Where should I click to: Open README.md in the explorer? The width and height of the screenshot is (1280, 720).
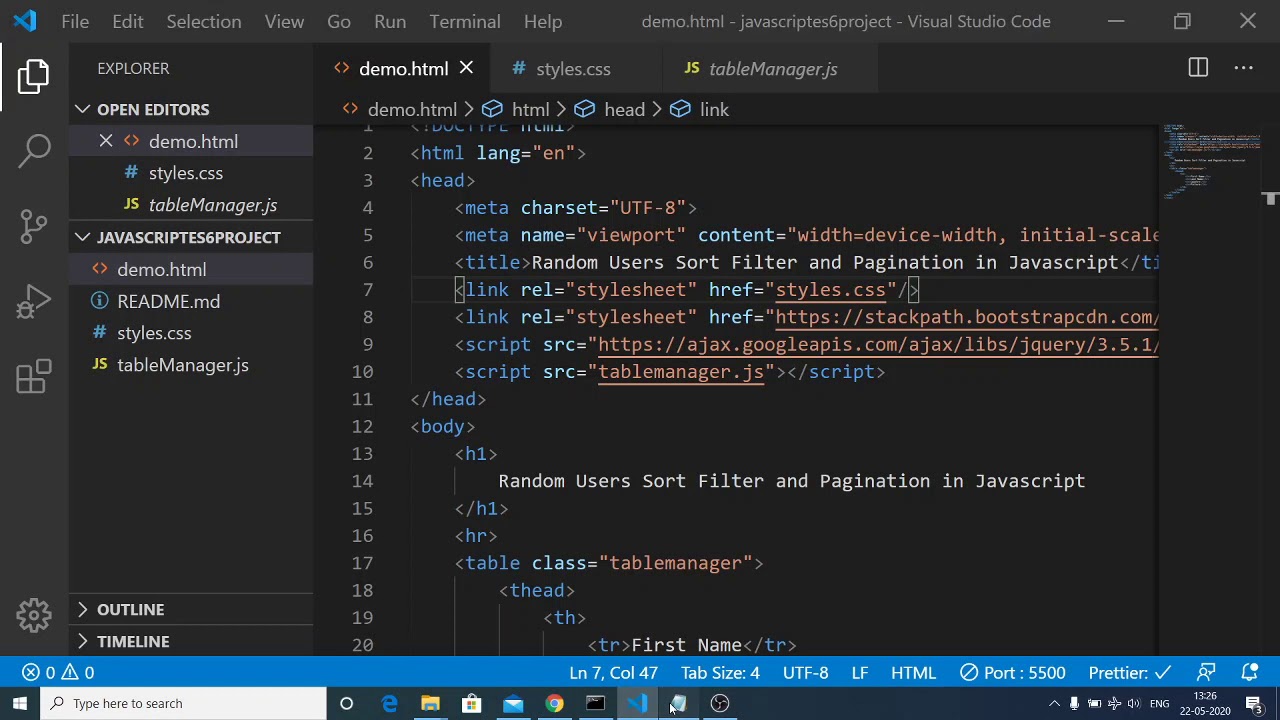coord(168,301)
